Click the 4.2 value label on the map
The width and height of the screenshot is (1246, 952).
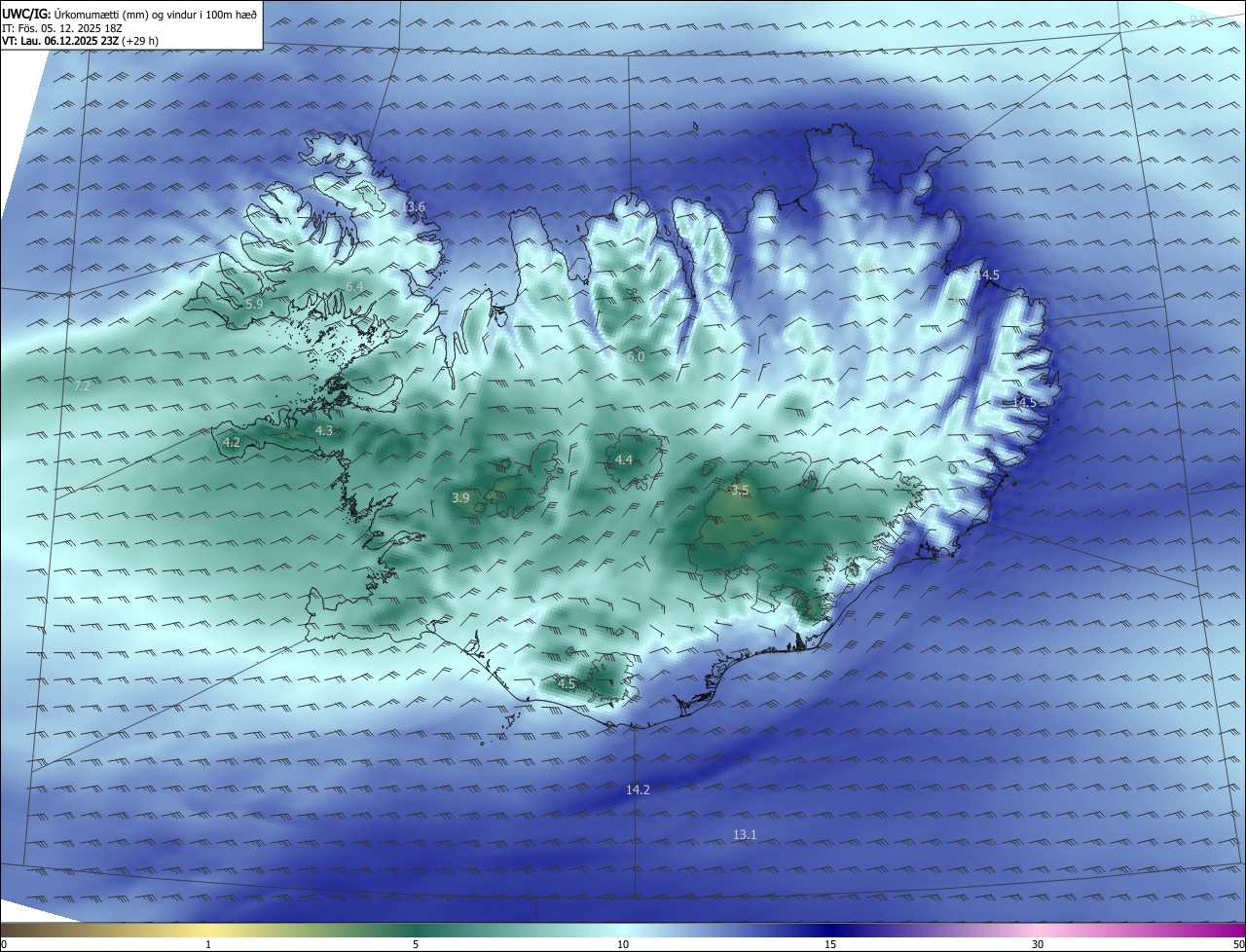pyautogui.click(x=232, y=443)
